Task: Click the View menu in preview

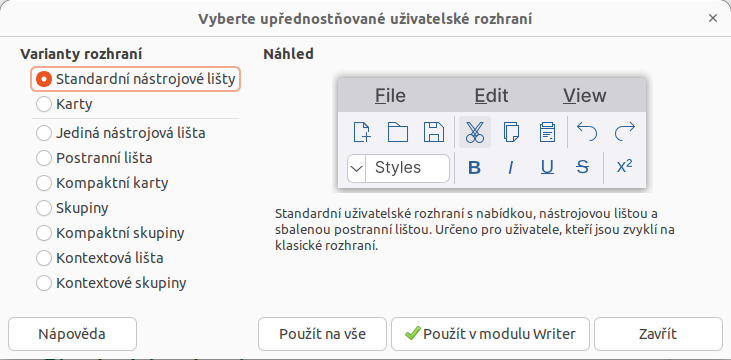Action: click(585, 96)
